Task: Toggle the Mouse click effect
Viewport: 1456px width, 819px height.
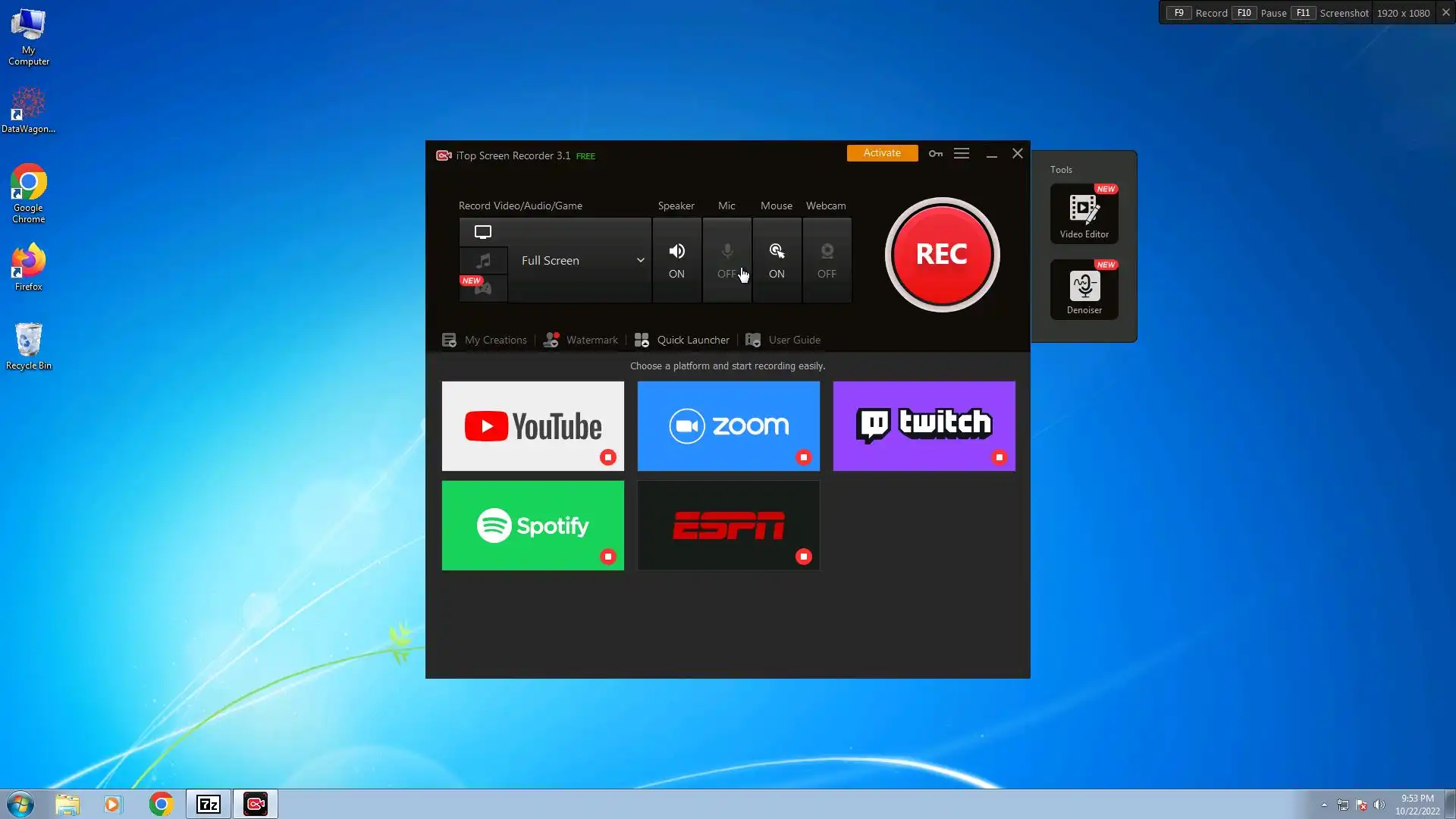Action: (777, 260)
